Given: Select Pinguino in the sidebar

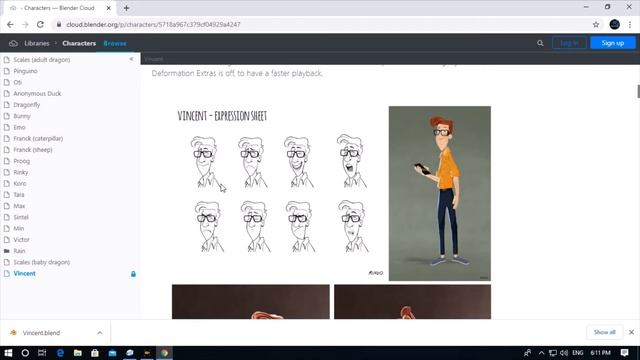Looking at the screenshot, I should point(25,71).
